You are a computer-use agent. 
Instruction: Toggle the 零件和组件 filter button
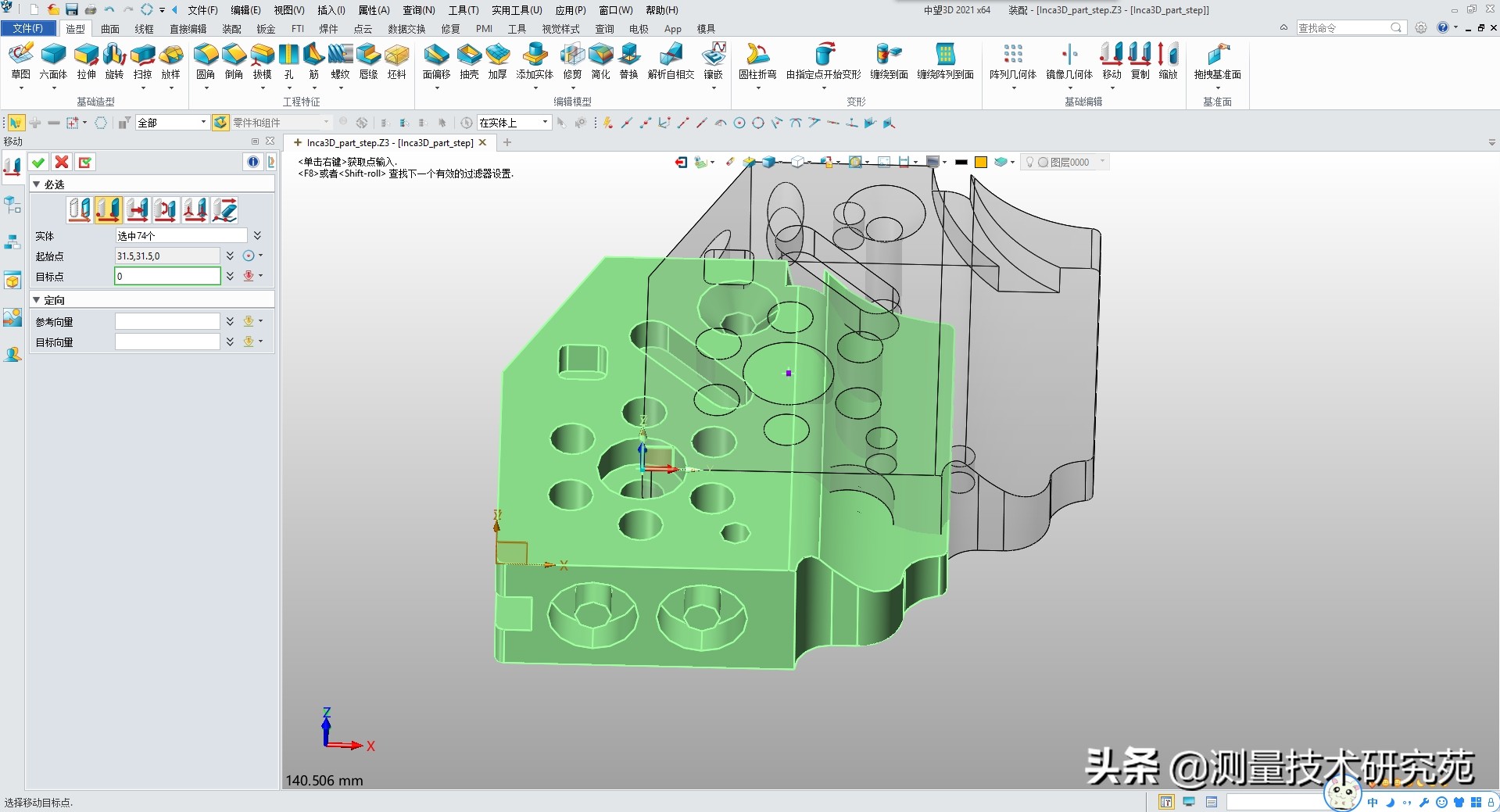point(220,123)
